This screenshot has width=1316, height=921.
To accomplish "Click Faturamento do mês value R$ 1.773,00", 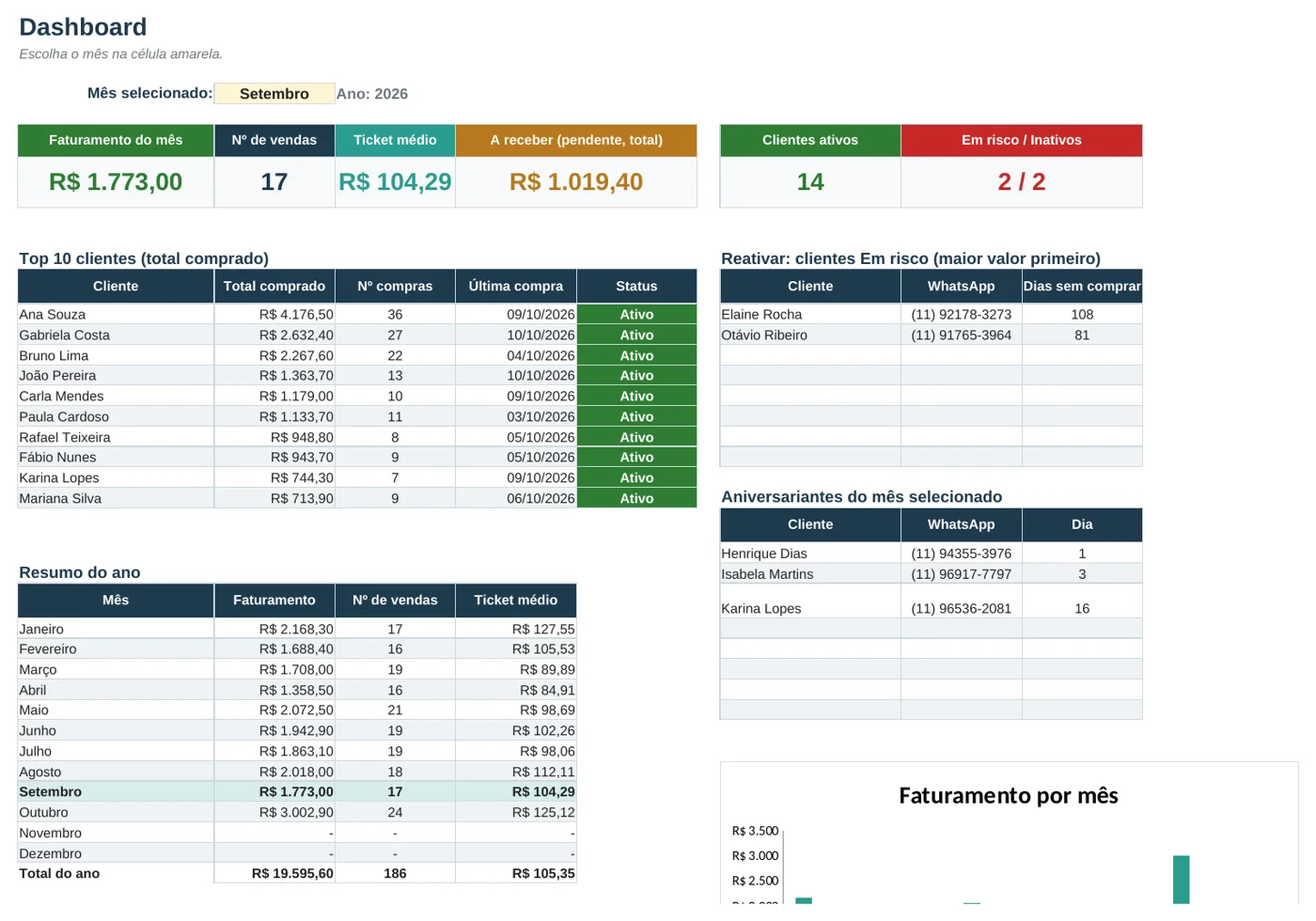I will point(116,181).
